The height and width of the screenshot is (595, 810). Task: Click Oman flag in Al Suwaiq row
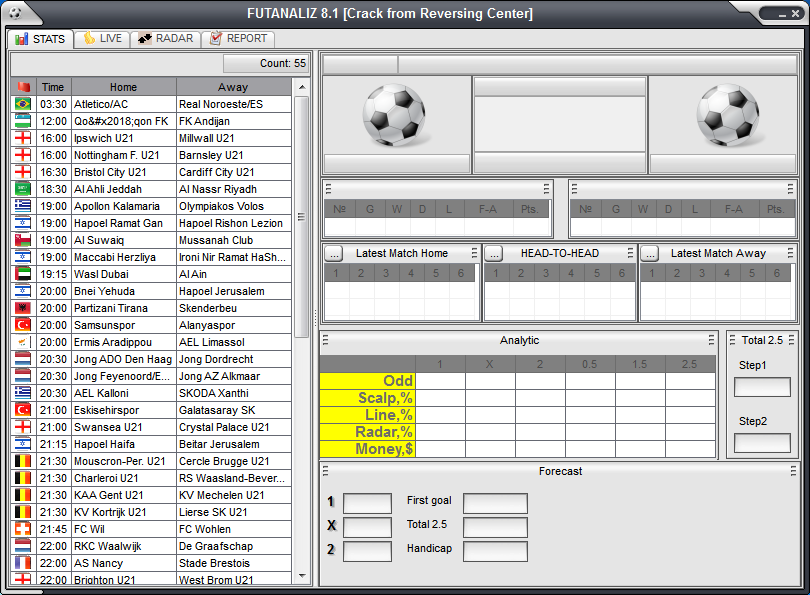23,240
